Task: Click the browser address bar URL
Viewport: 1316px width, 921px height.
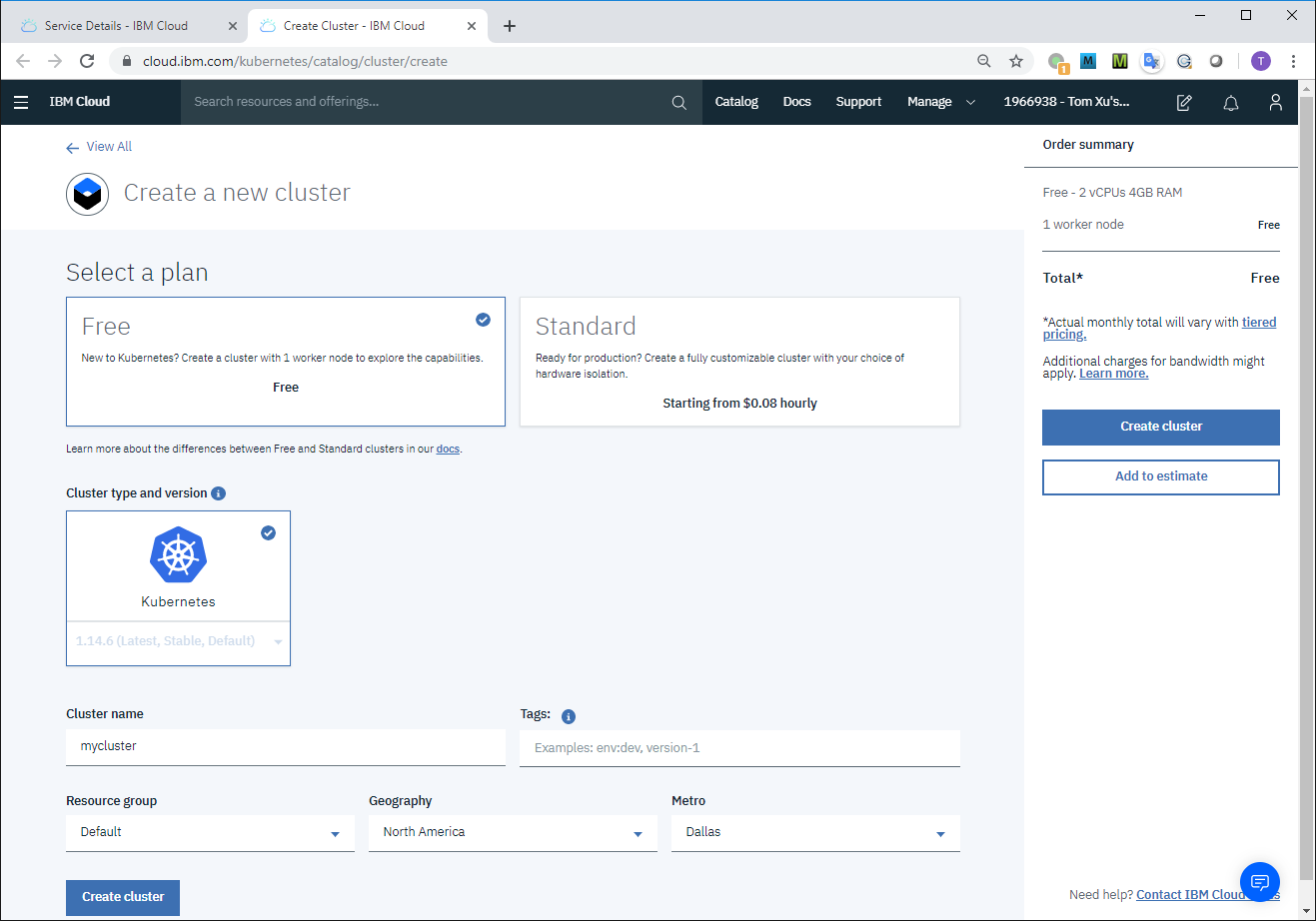Action: [295, 61]
